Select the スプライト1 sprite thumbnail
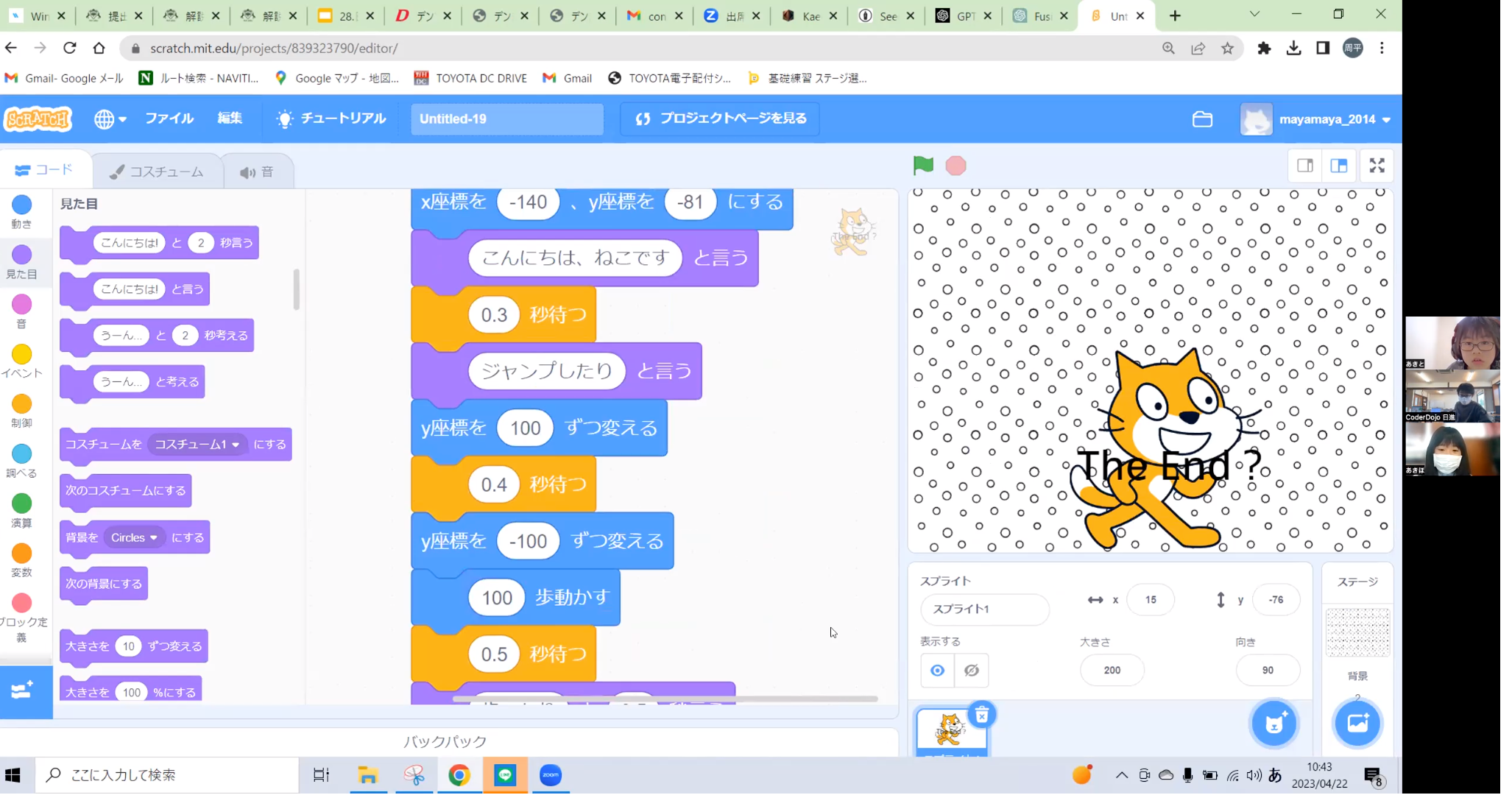 coord(950,732)
